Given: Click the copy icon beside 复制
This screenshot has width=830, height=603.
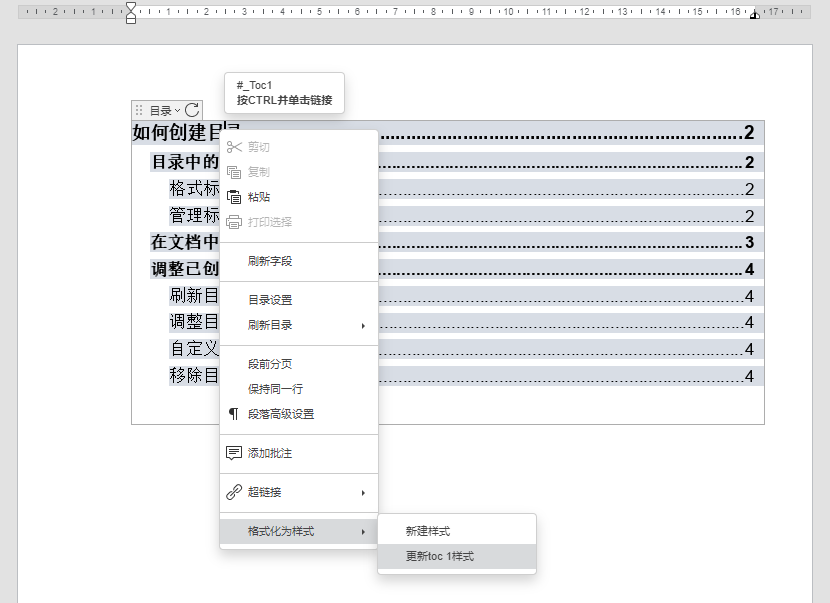Looking at the screenshot, I should [x=234, y=172].
